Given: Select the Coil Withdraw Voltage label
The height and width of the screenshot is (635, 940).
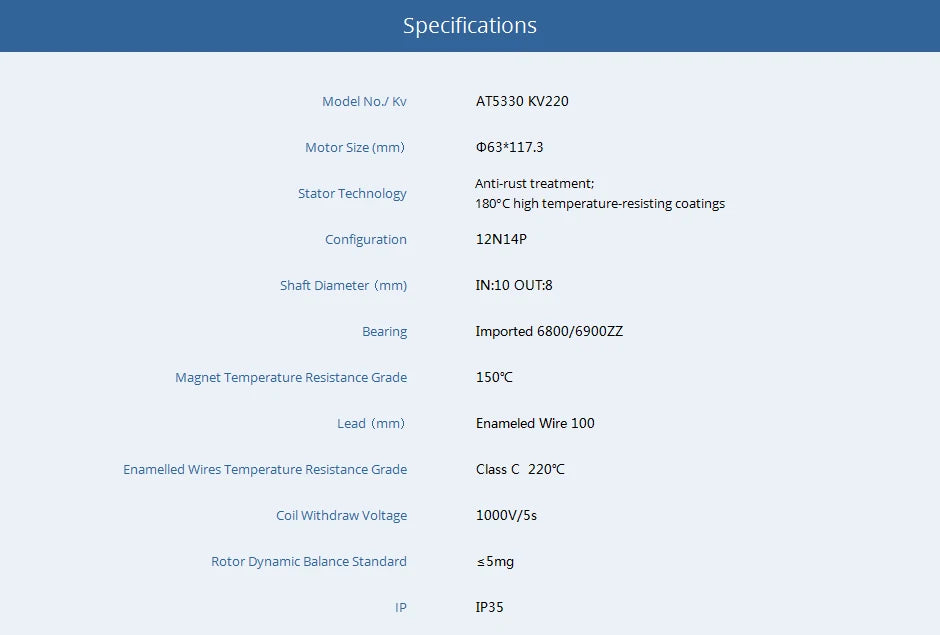Looking at the screenshot, I should (x=342, y=515).
